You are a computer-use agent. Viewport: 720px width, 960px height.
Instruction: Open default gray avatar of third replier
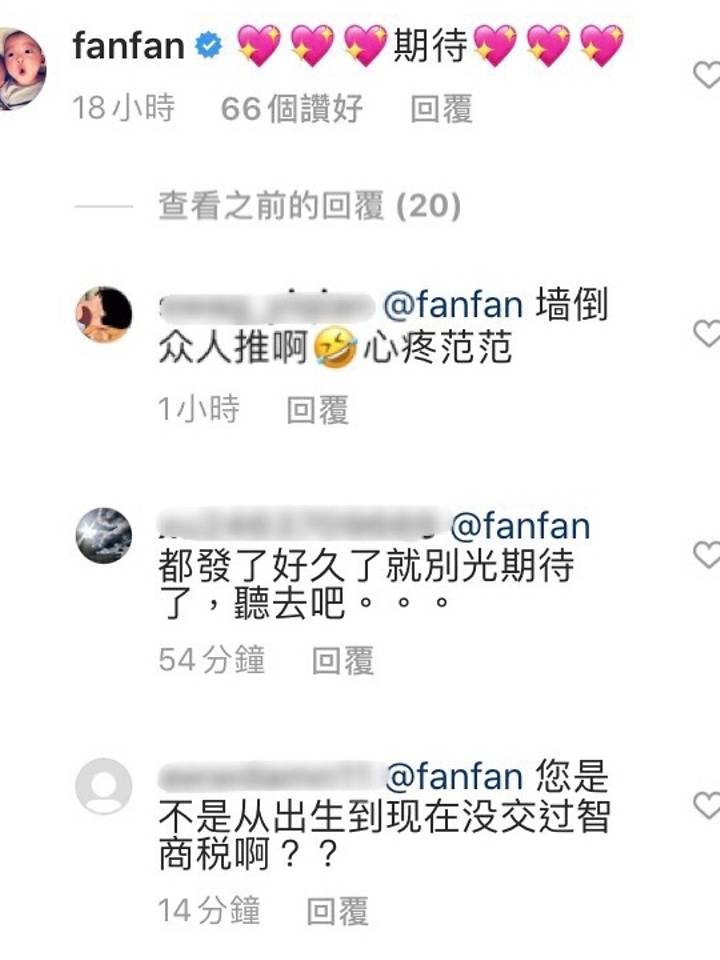pyautogui.click(x=103, y=787)
